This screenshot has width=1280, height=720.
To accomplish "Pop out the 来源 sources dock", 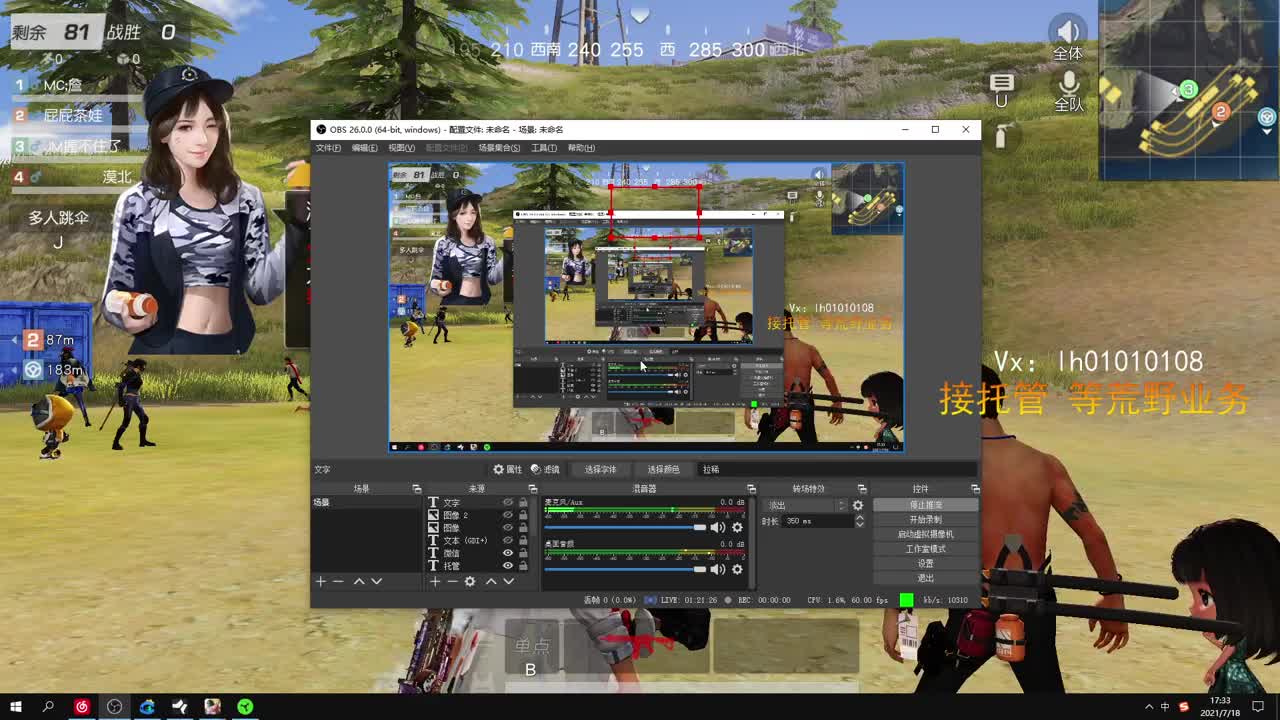I will pos(532,489).
